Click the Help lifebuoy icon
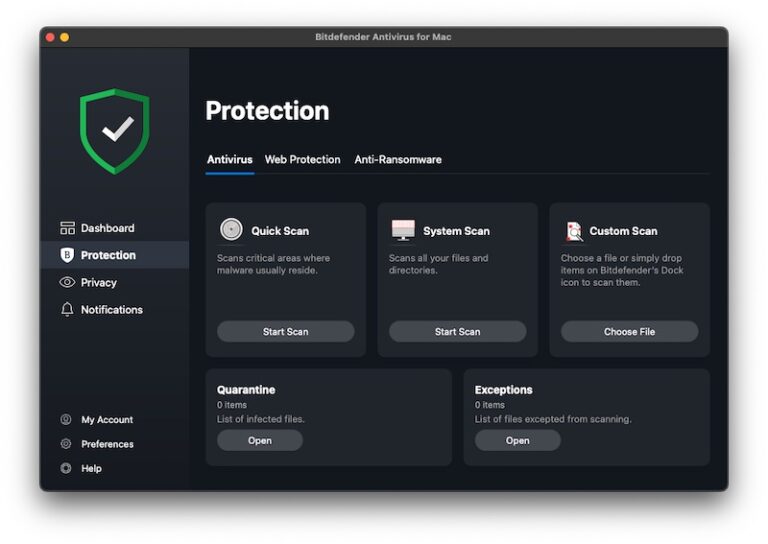This screenshot has height=544, width=768. (x=66, y=468)
